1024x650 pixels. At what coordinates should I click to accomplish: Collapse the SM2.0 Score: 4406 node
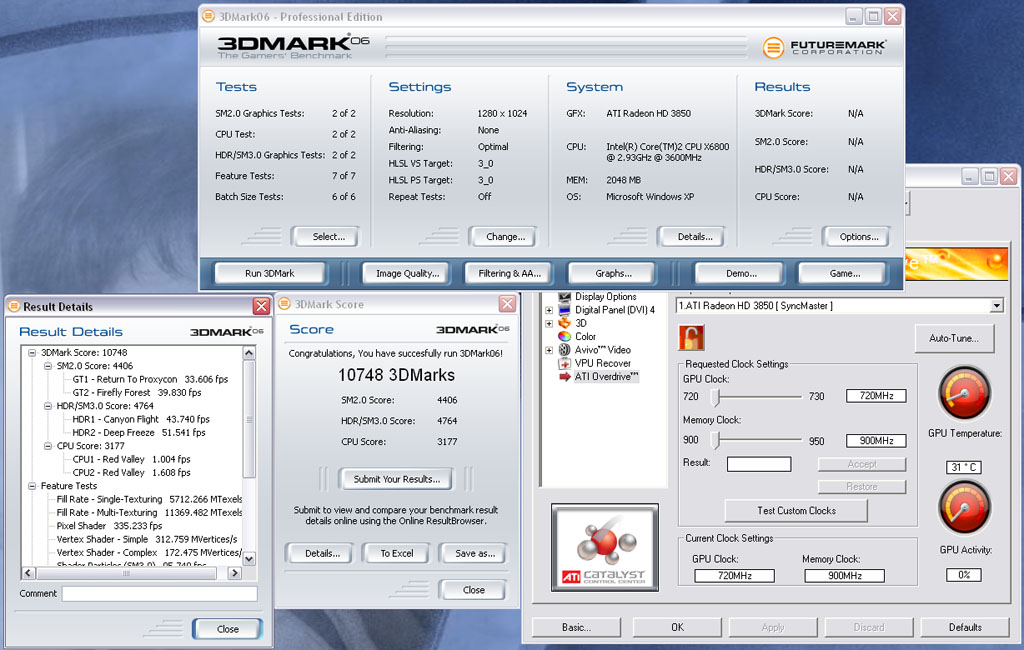point(48,366)
